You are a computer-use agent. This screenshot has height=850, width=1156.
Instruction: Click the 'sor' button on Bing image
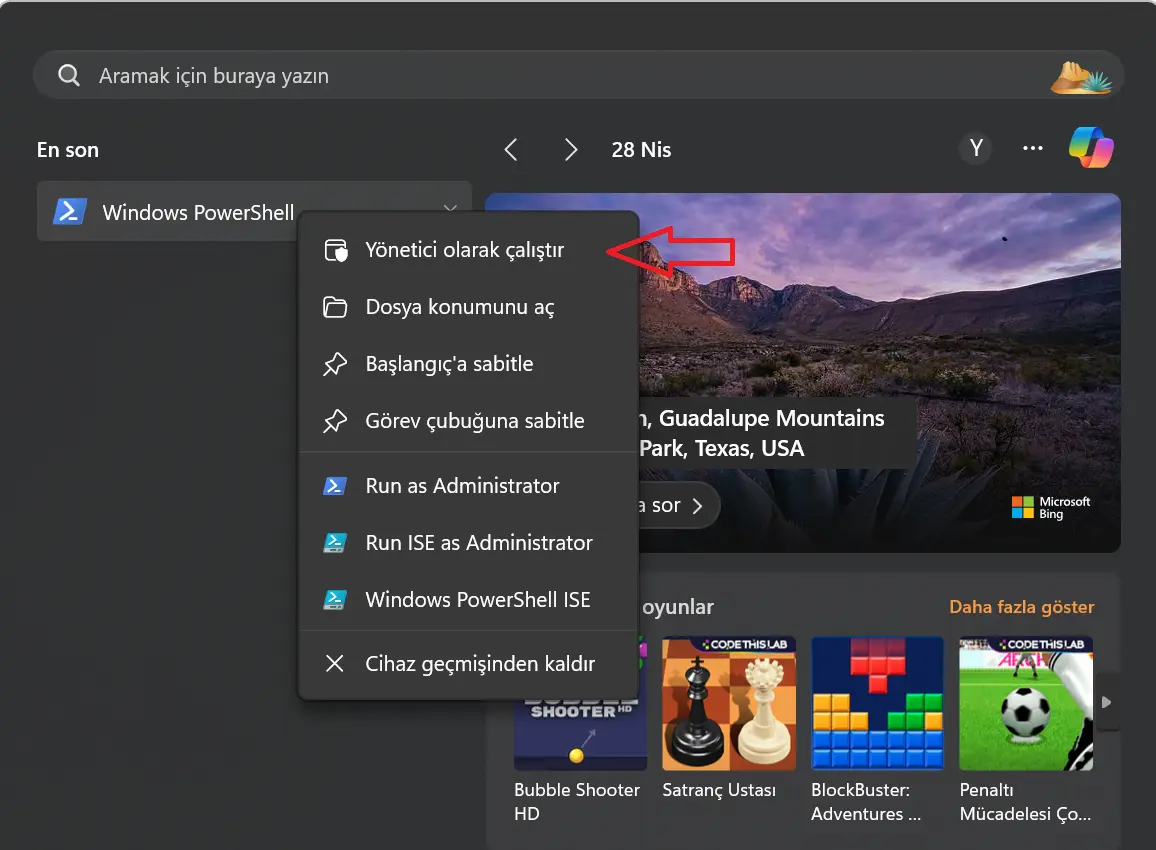pyautogui.click(x=677, y=506)
